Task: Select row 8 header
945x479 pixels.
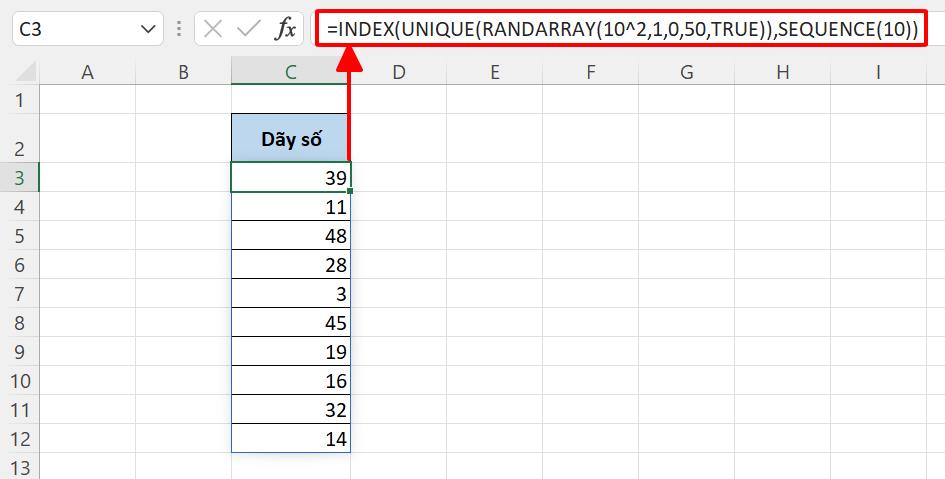Action: click(x=20, y=322)
